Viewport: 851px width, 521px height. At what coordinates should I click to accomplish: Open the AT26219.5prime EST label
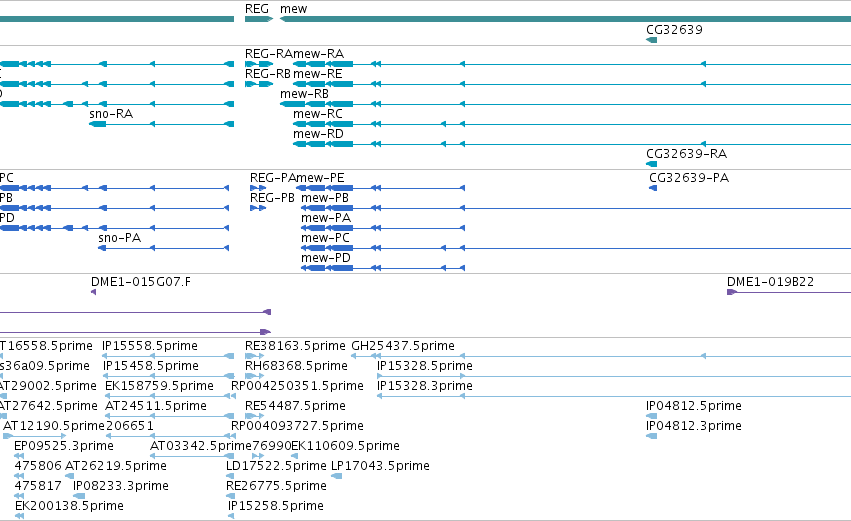pos(116,467)
